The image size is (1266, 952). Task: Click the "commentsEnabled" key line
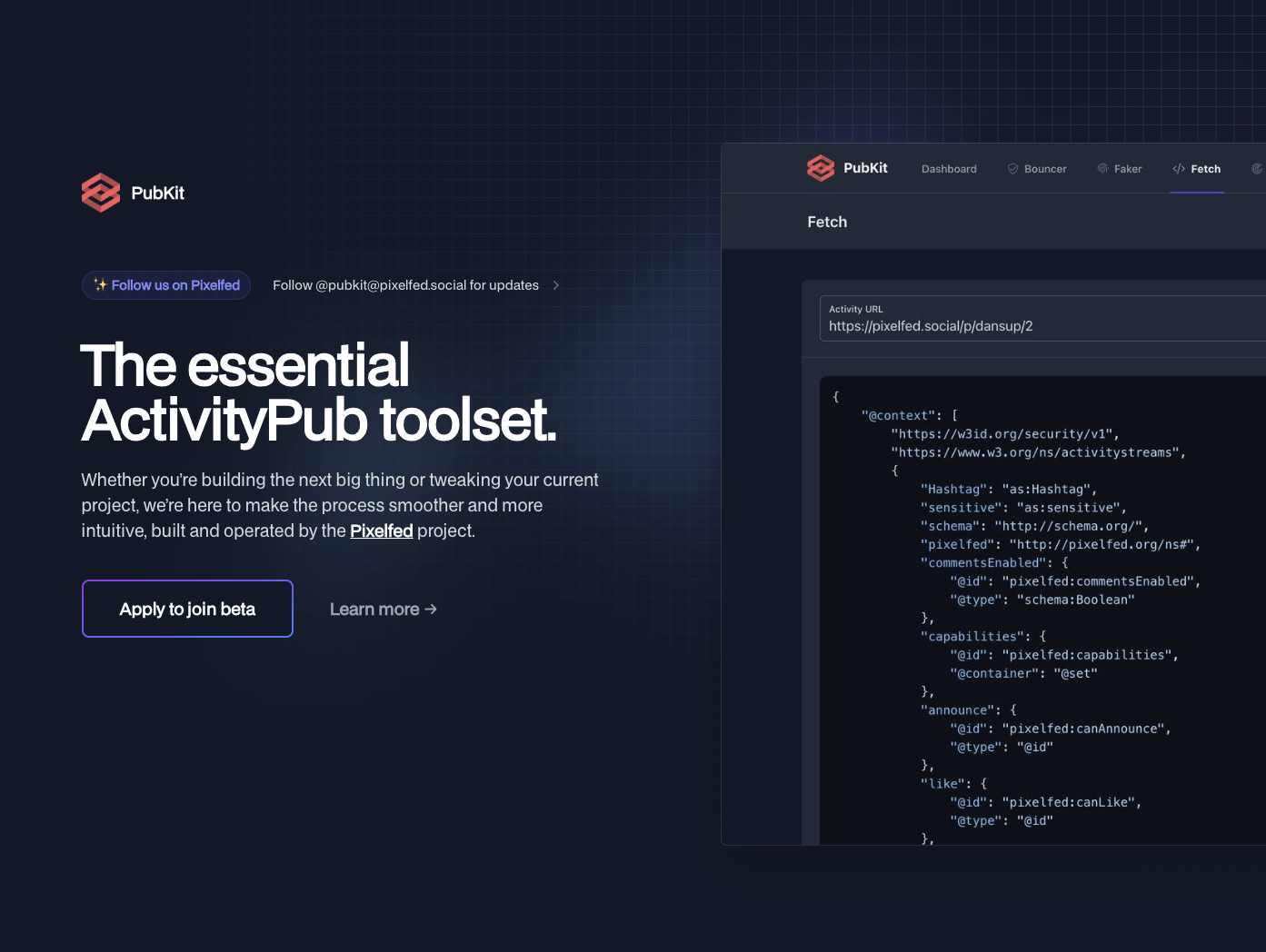tap(994, 562)
